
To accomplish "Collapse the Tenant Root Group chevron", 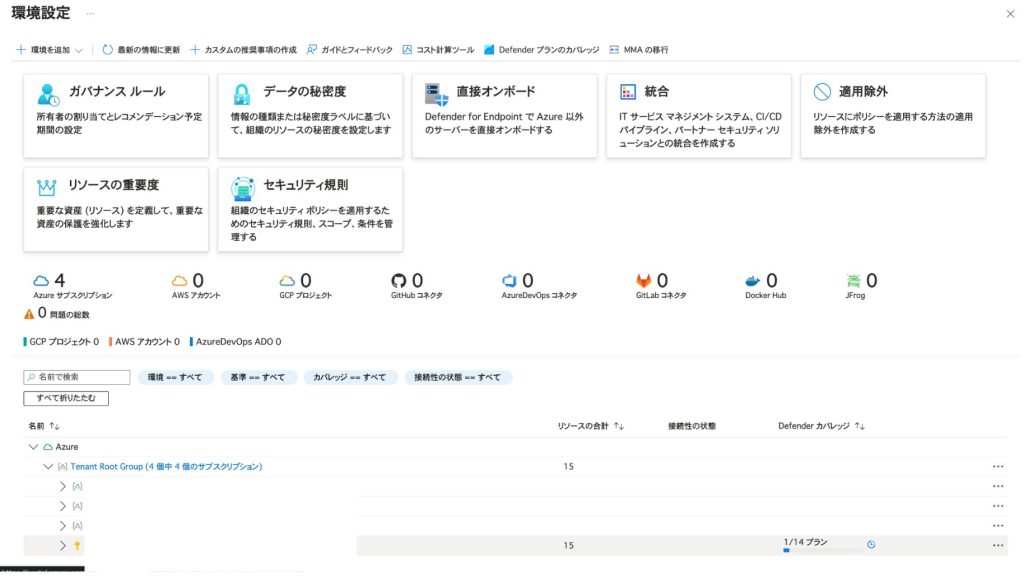I will pyautogui.click(x=48, y=467).
